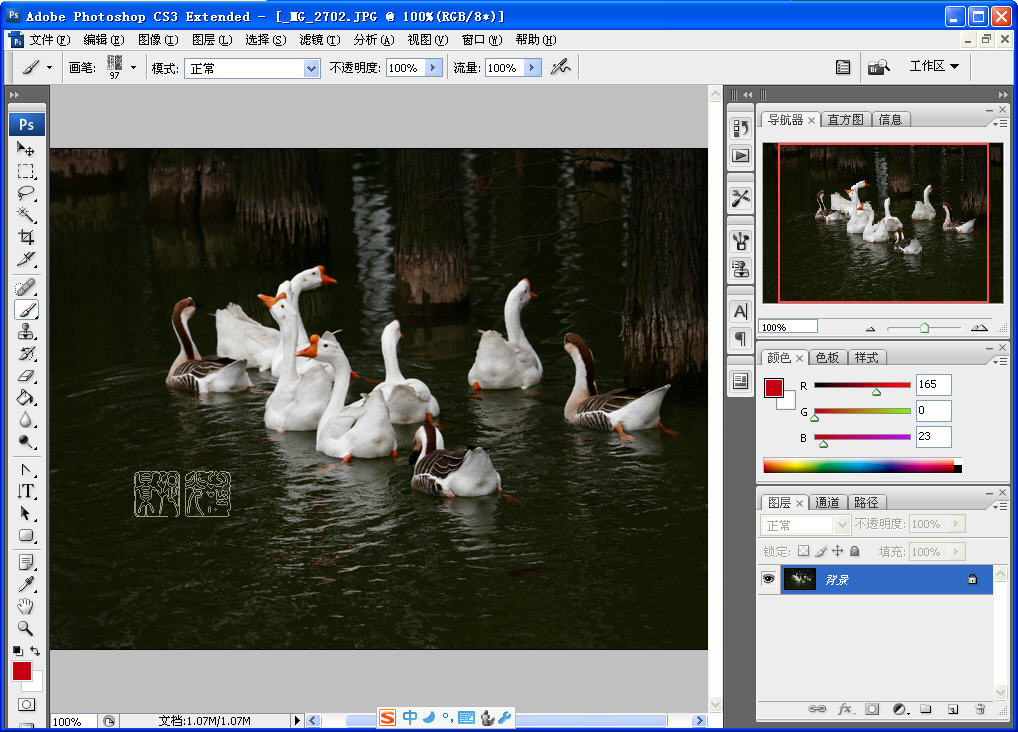The width and height of the screenshot is (1018, 732).
Task: Open the 滤镜 menu
Action: (315, 40)
